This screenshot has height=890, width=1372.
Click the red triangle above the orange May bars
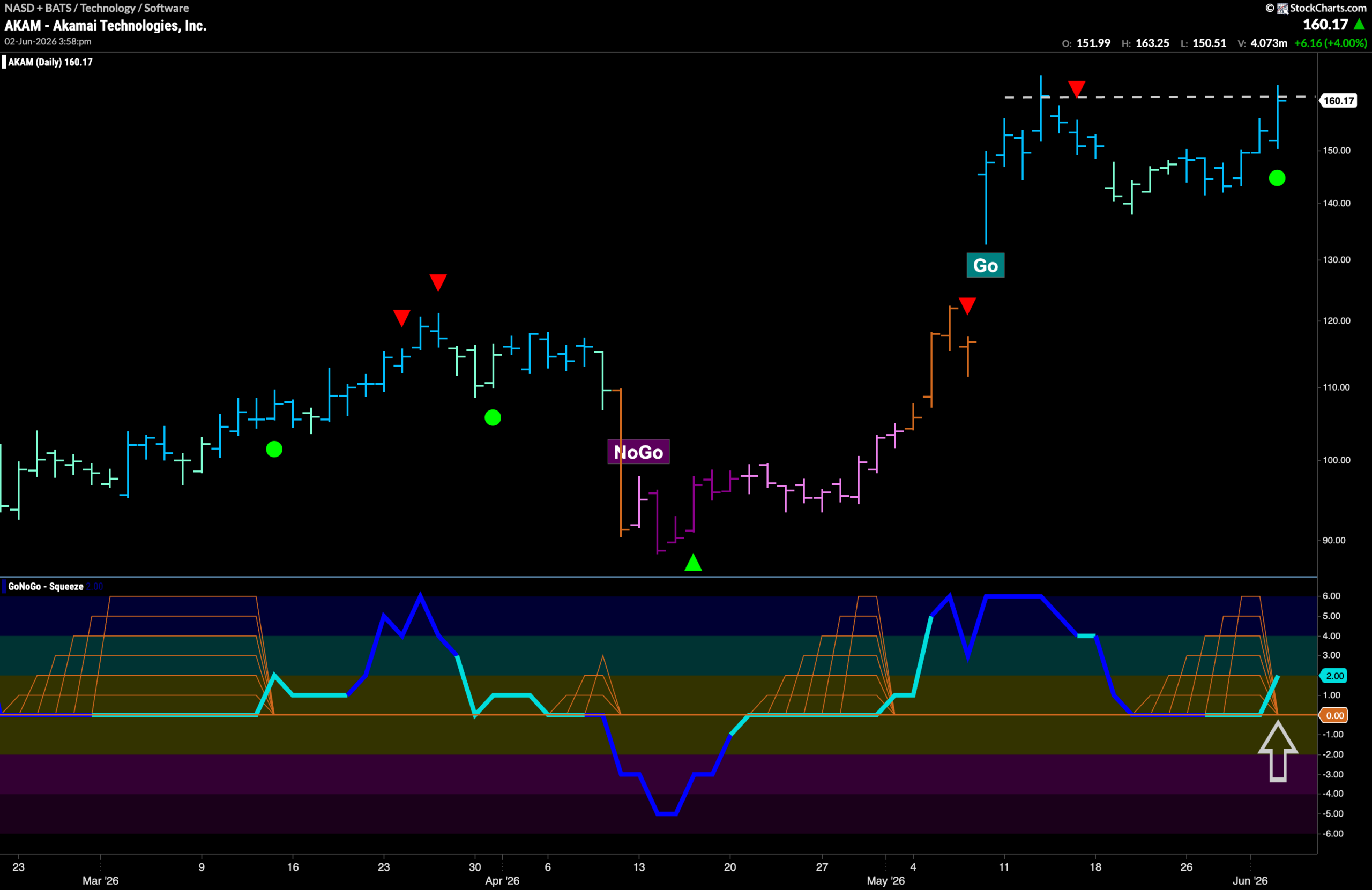(x=967, y=305)
